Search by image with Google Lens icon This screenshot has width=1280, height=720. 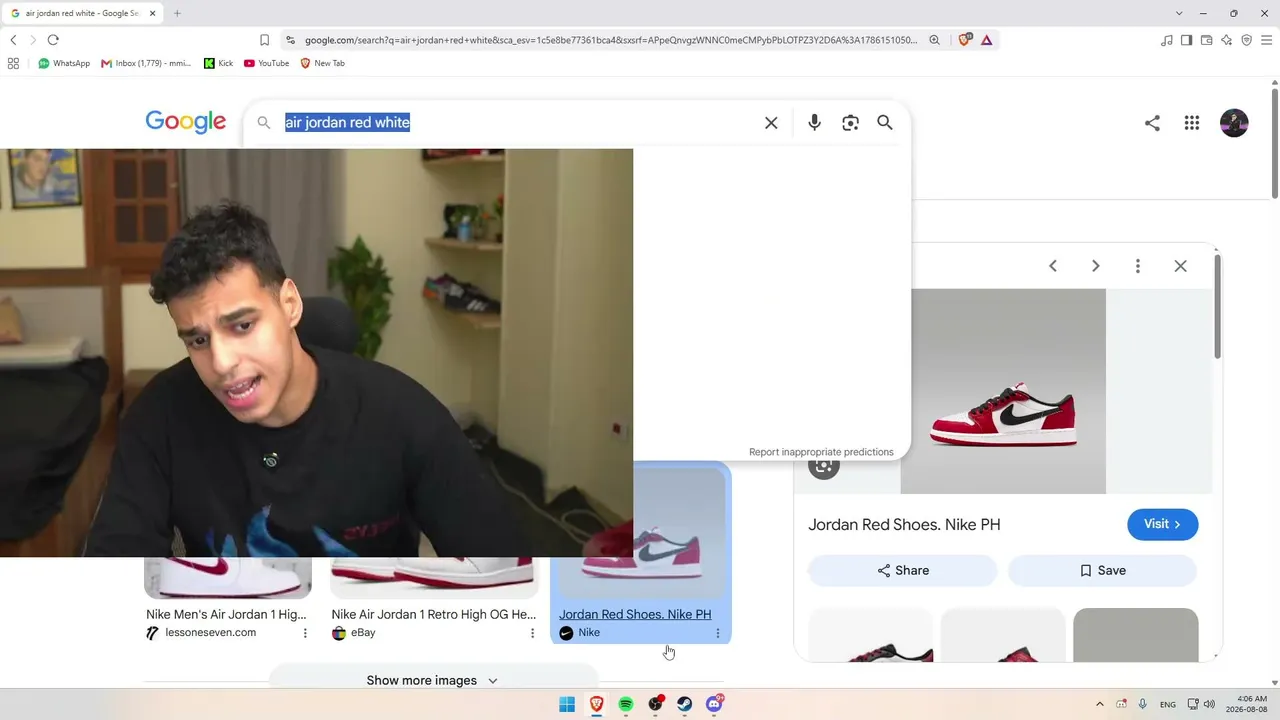[x=850, y=123]
